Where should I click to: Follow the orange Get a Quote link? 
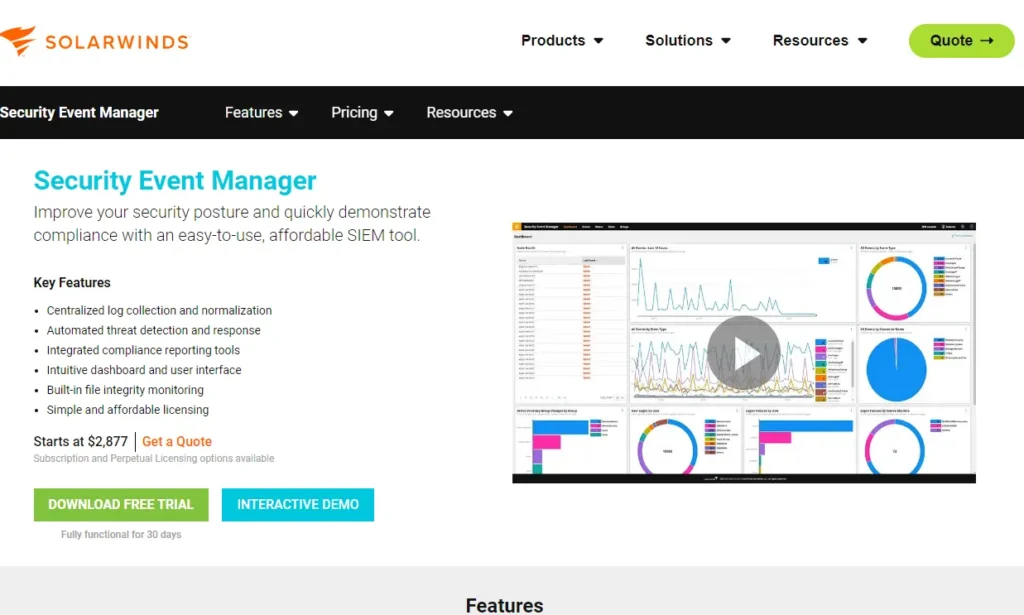point(177,441)
